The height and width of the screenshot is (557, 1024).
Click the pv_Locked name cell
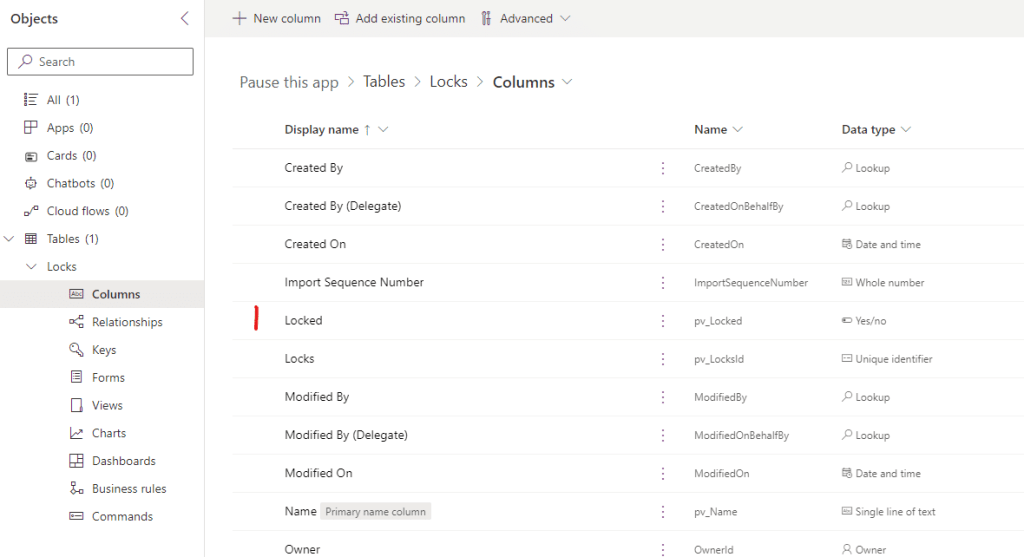pos(718,321)
